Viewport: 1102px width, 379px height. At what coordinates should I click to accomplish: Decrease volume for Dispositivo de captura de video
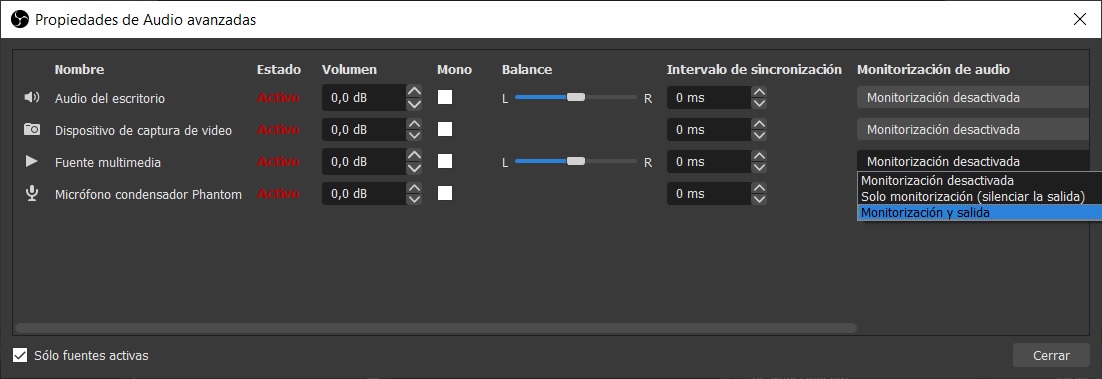pos(414,136)
